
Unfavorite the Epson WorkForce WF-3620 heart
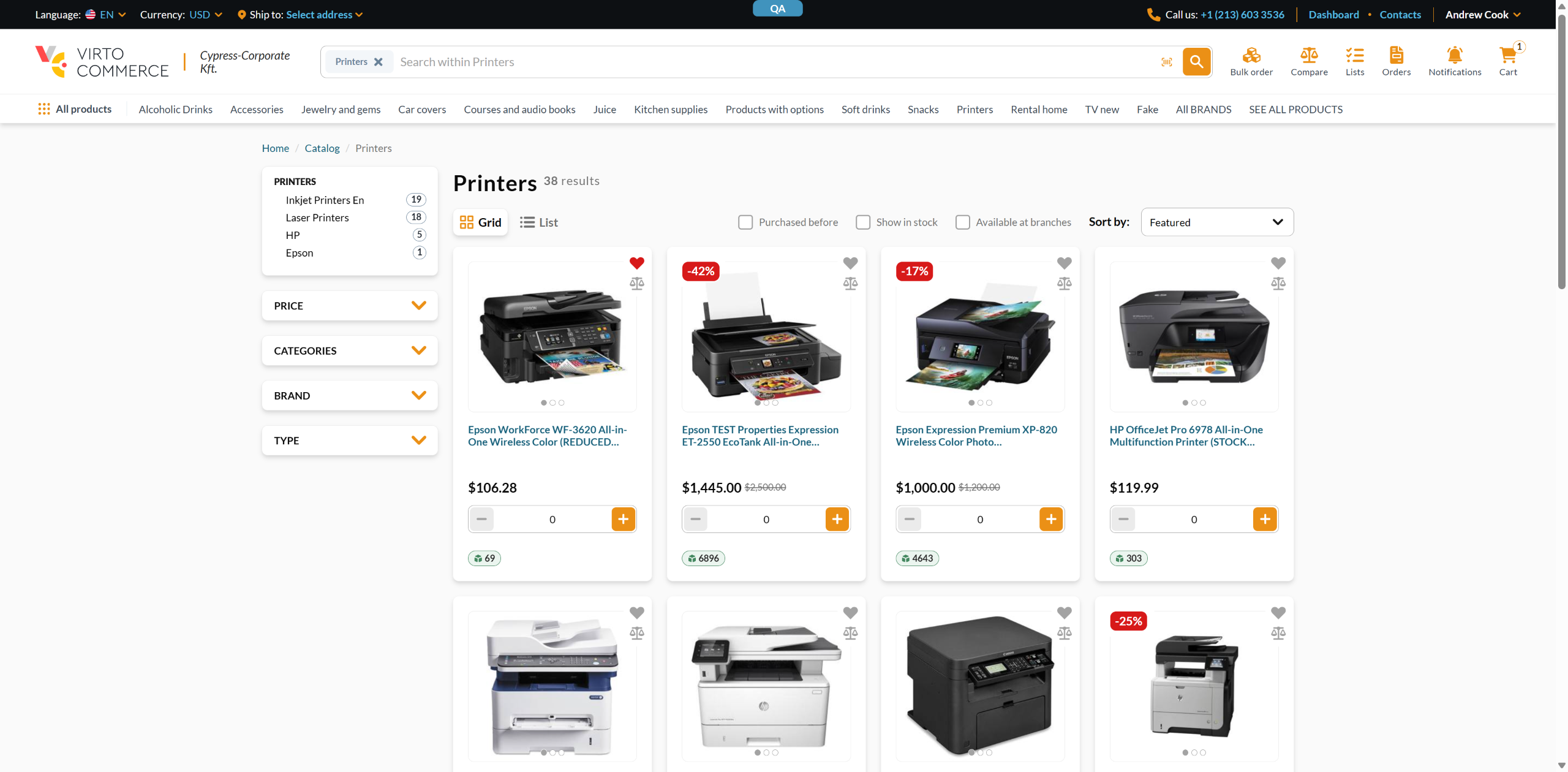pos(636,263)
